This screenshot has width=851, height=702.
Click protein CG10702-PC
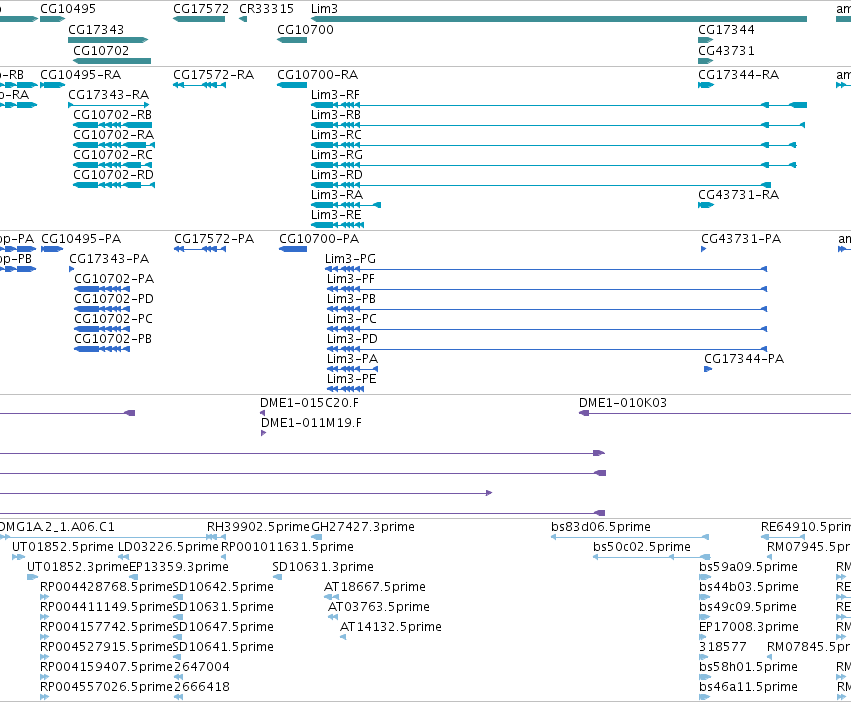coord(113,319)
